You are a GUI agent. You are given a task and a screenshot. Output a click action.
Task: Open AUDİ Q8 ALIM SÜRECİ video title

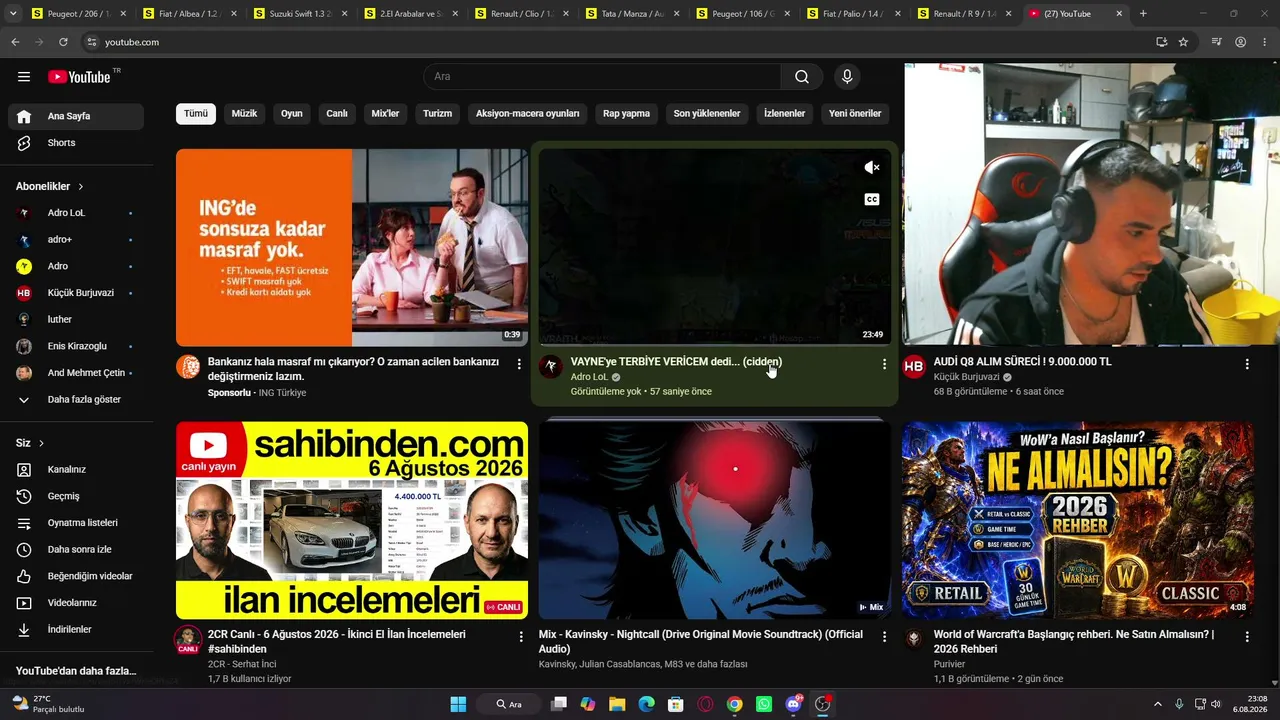[x=1022, y=362]
